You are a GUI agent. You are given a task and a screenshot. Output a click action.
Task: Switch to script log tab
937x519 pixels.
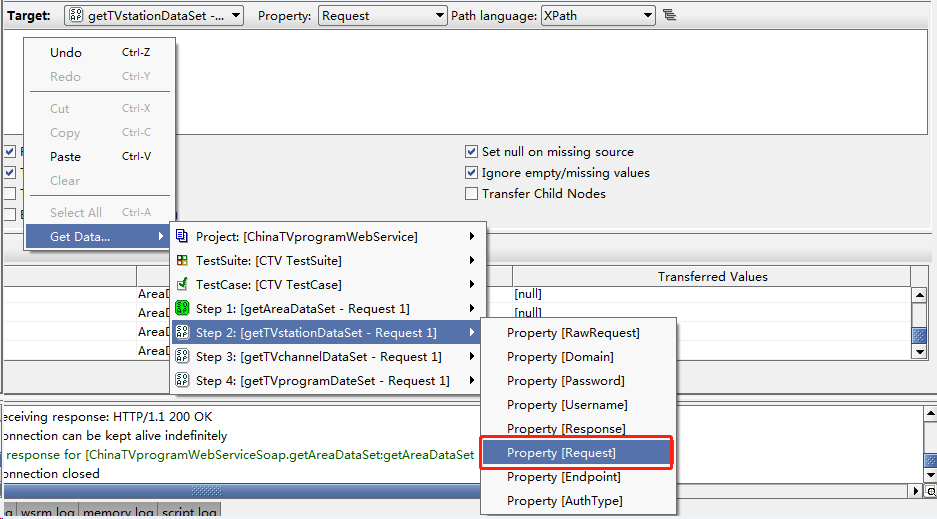[189, 512]
